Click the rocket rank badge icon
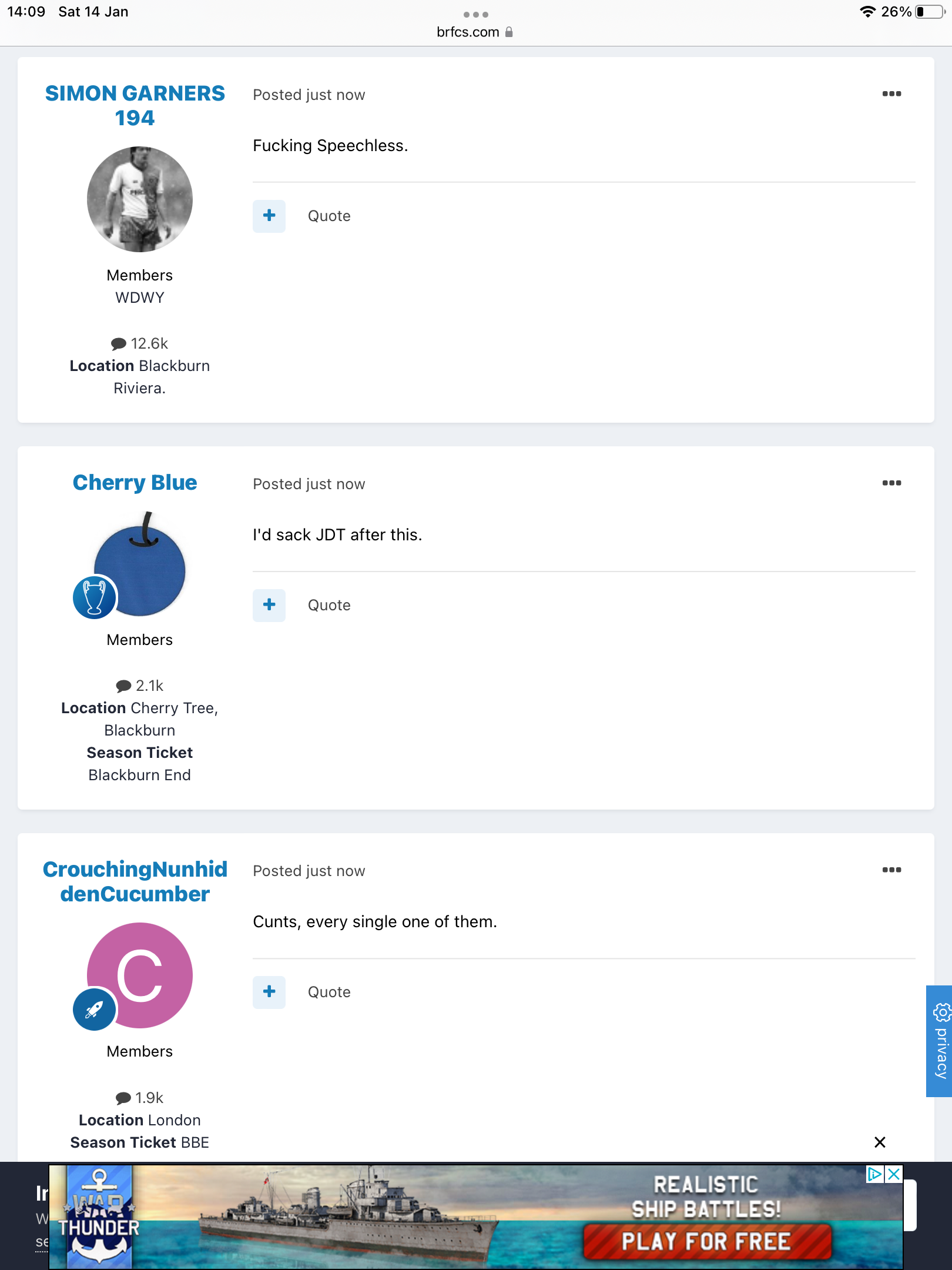952x1270 pixels. pyautogui.click(x=94, y=1010)
